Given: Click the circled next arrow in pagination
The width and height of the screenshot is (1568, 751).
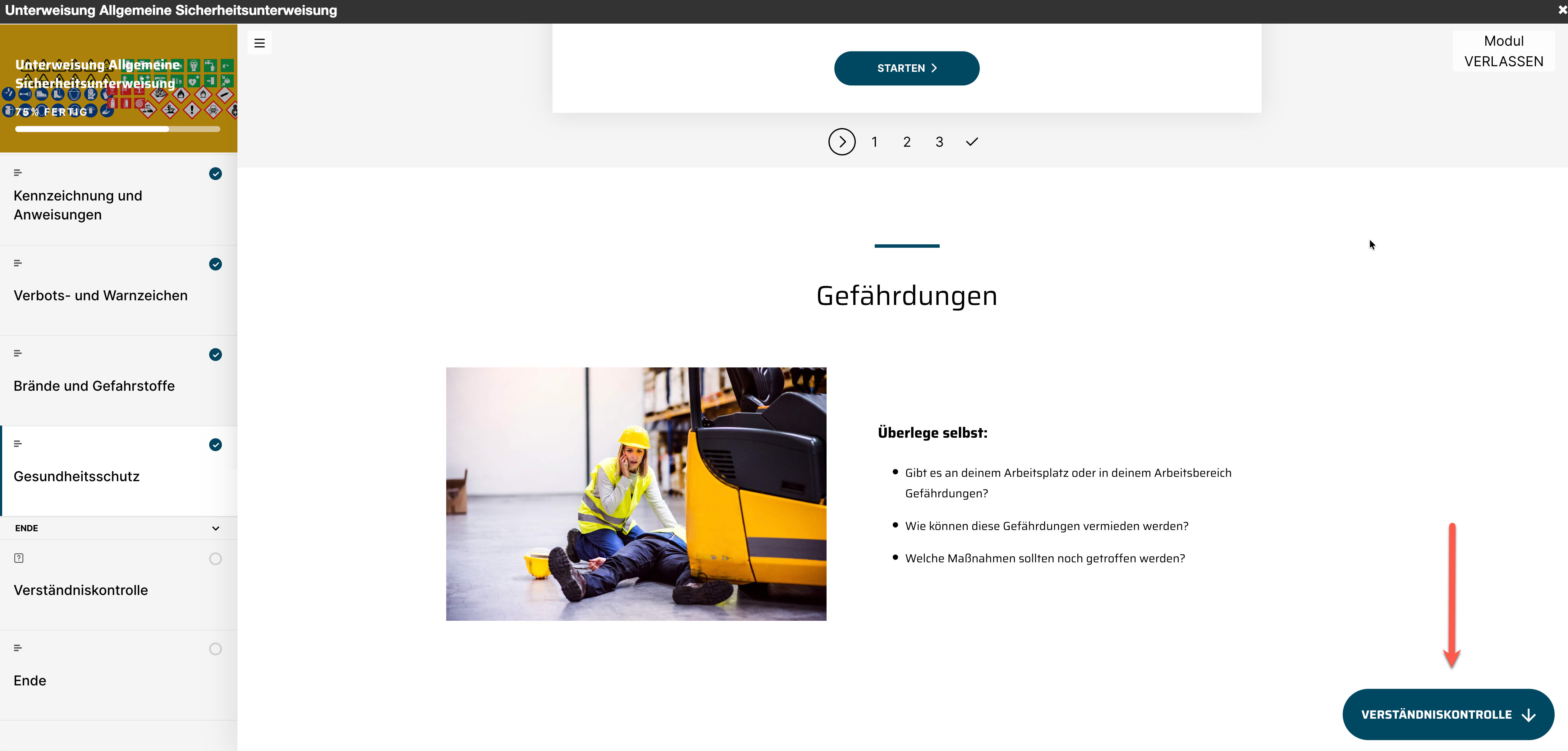Looking at the screenshot, I should [x=842, y=142].
